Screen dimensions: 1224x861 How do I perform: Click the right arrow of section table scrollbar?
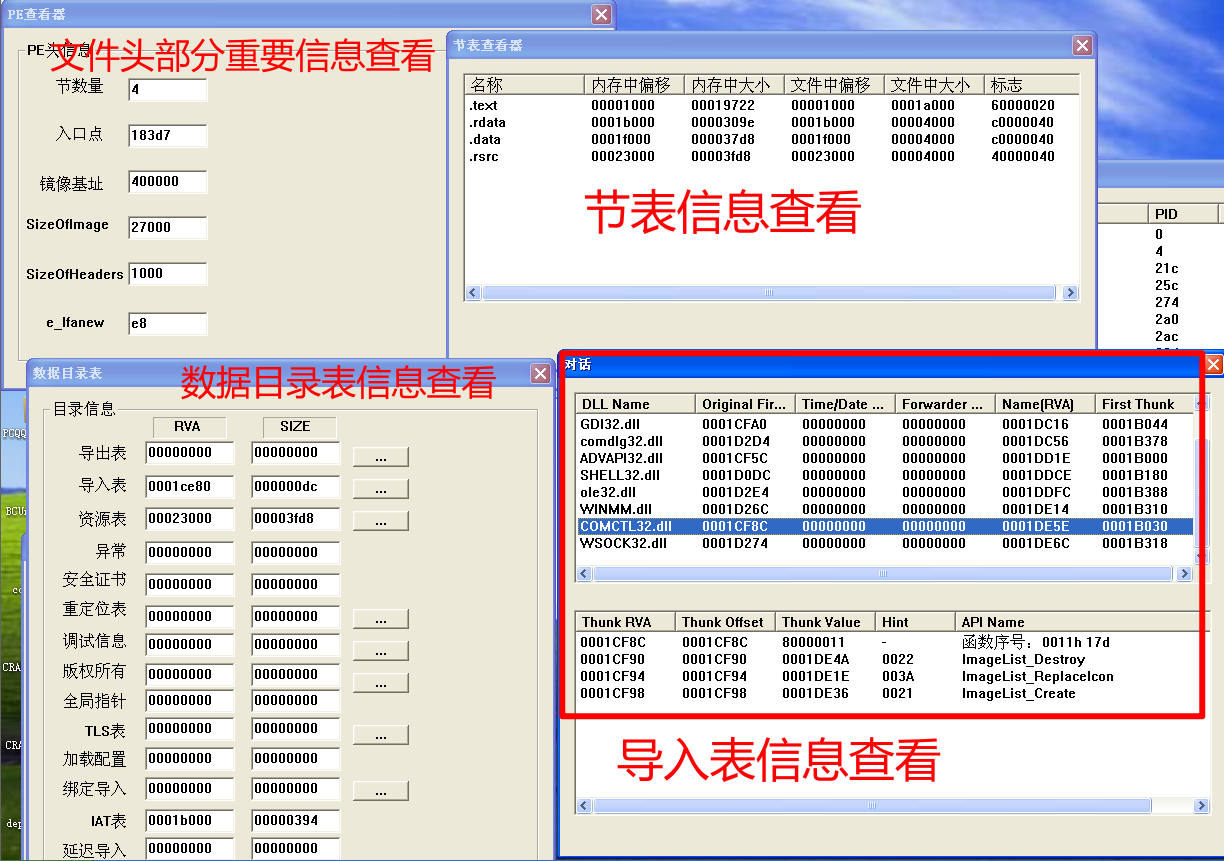(x=1070, y=292)
